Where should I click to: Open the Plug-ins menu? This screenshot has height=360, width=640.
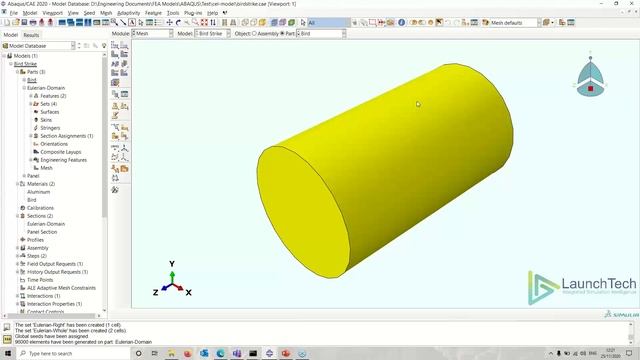click(x=193, y=13)
